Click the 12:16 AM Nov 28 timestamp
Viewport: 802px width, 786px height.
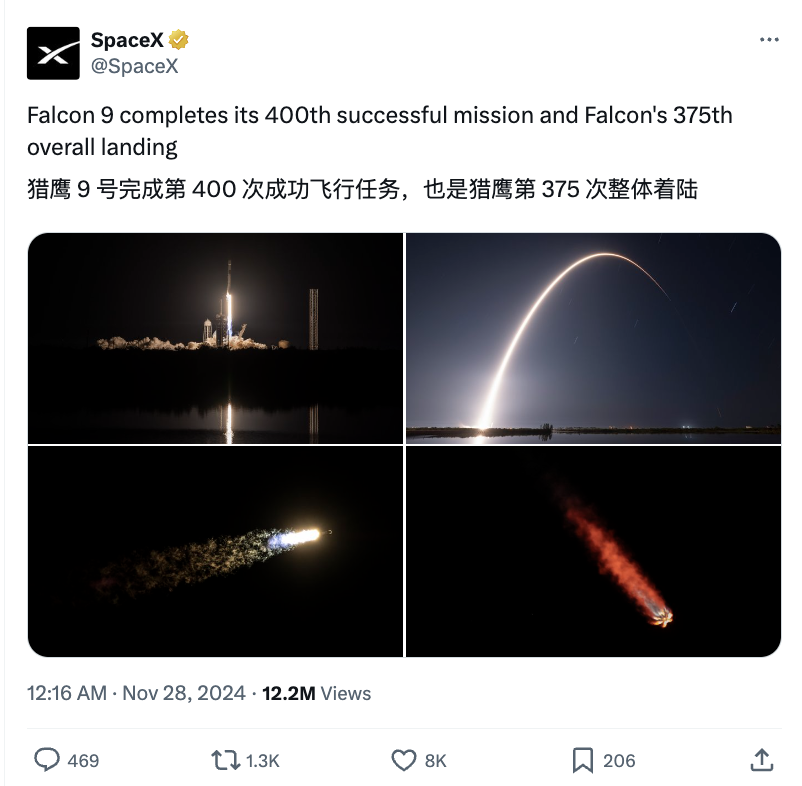[136, 693]
